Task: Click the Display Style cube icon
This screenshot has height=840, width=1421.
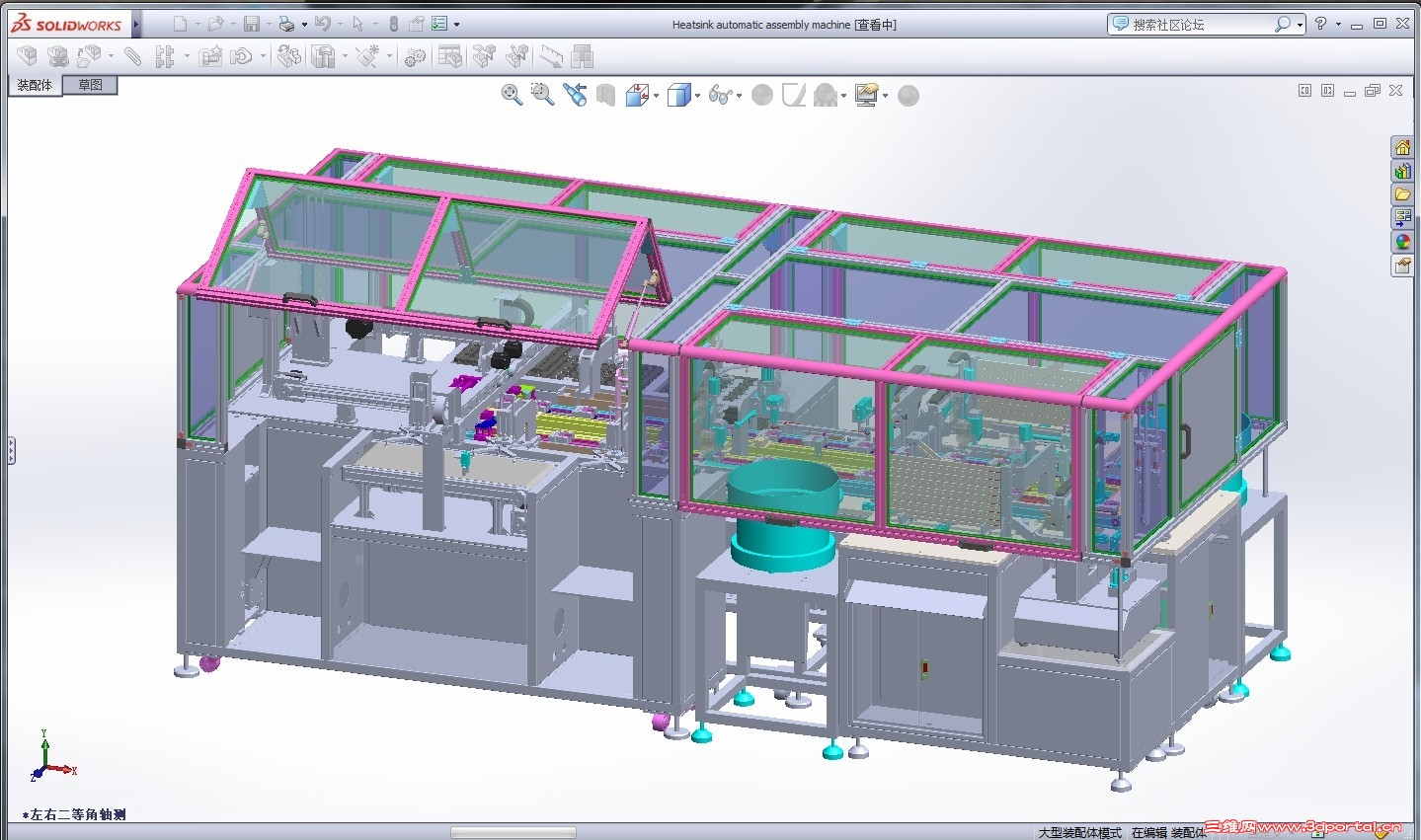Action: pyautogui.click(x=678, y=95)
